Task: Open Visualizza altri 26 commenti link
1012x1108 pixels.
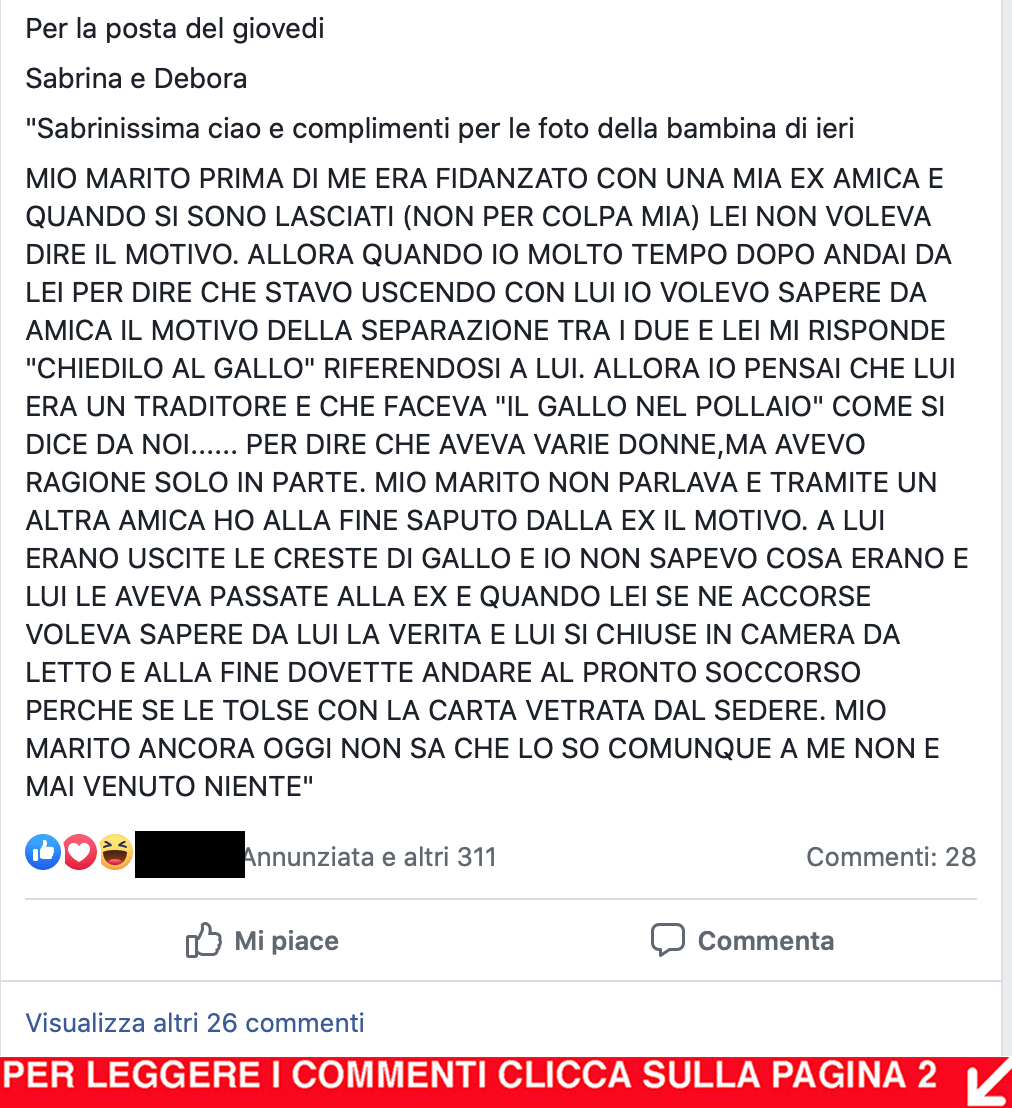Action: [195, 1022]
